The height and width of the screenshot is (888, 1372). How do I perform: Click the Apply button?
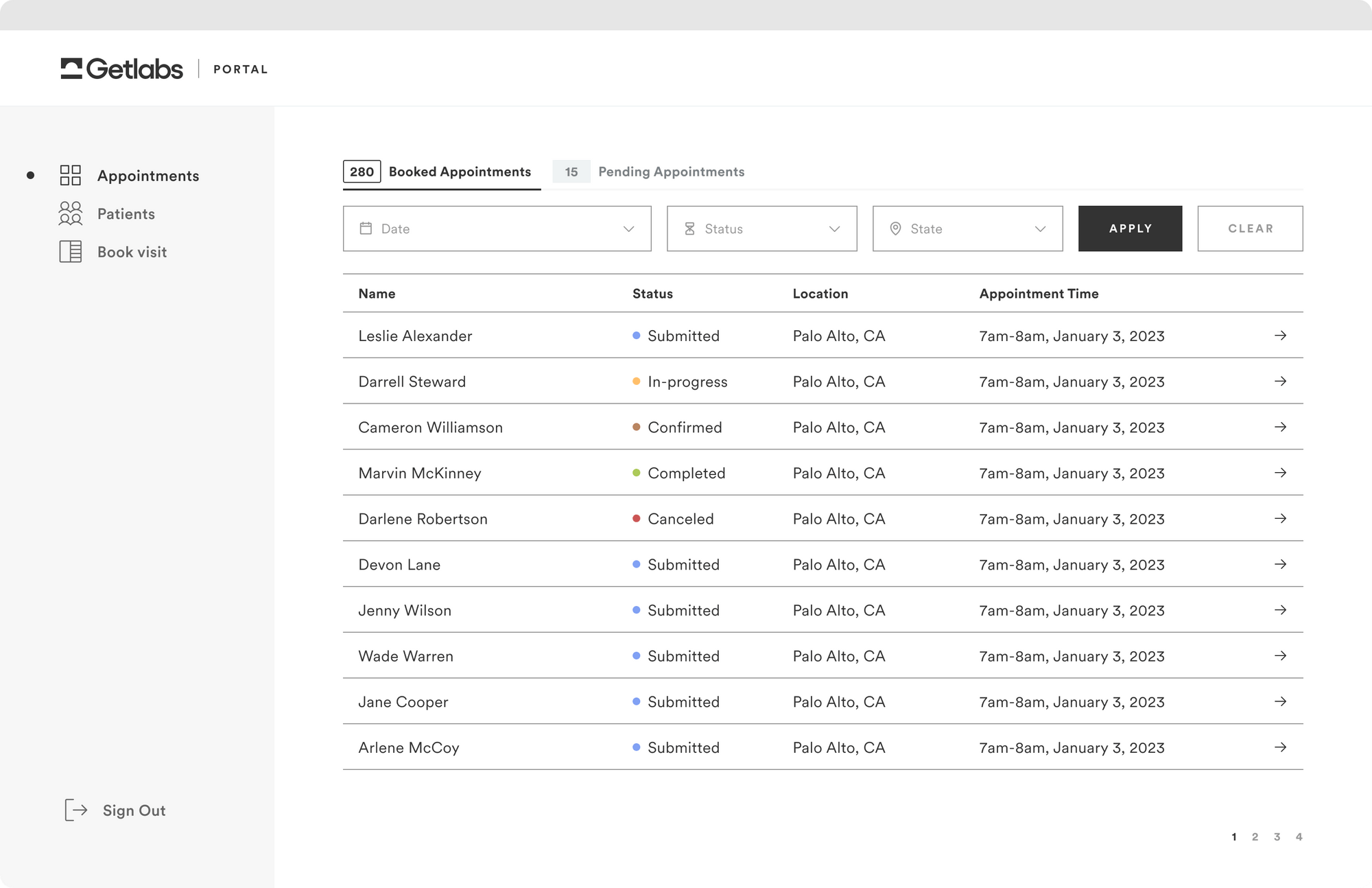pyautogui.click(x=1130, y=229)
